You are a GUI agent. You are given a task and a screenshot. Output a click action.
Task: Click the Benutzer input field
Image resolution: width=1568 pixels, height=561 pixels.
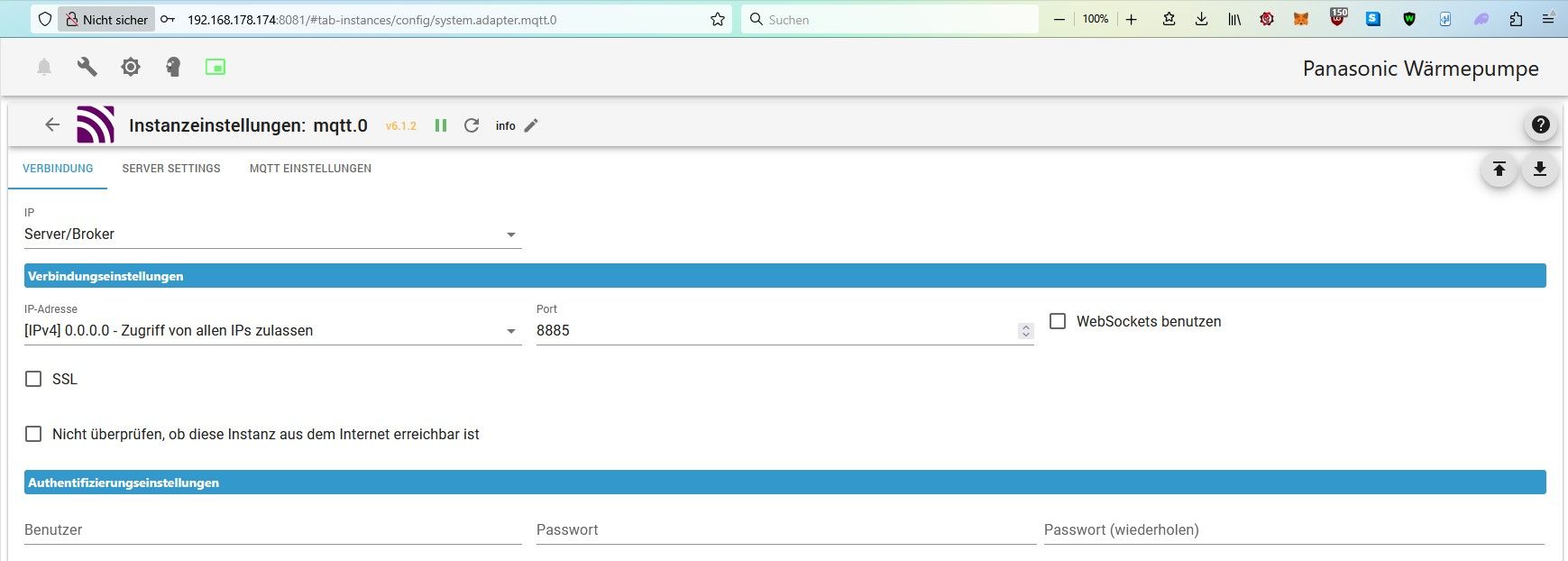click(x=272, y=530)
